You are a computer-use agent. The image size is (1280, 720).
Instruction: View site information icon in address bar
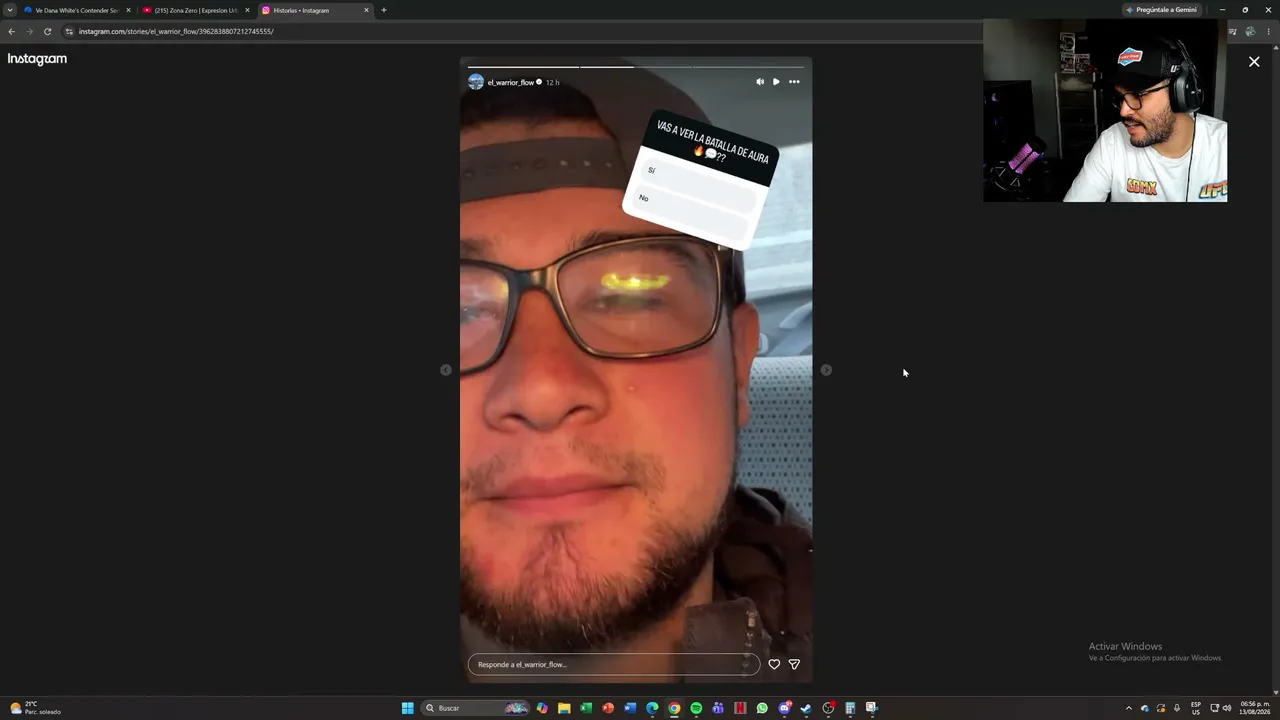69,31
